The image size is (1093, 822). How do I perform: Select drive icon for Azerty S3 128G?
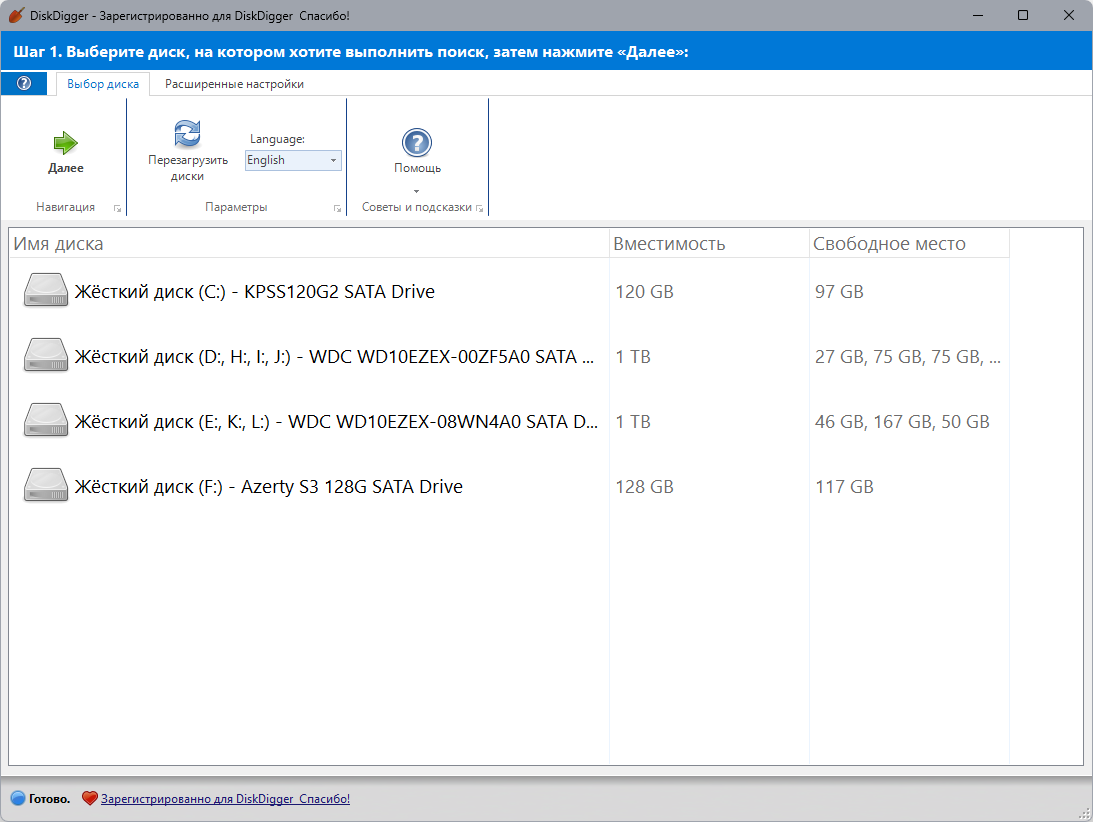tap(46, 485)
